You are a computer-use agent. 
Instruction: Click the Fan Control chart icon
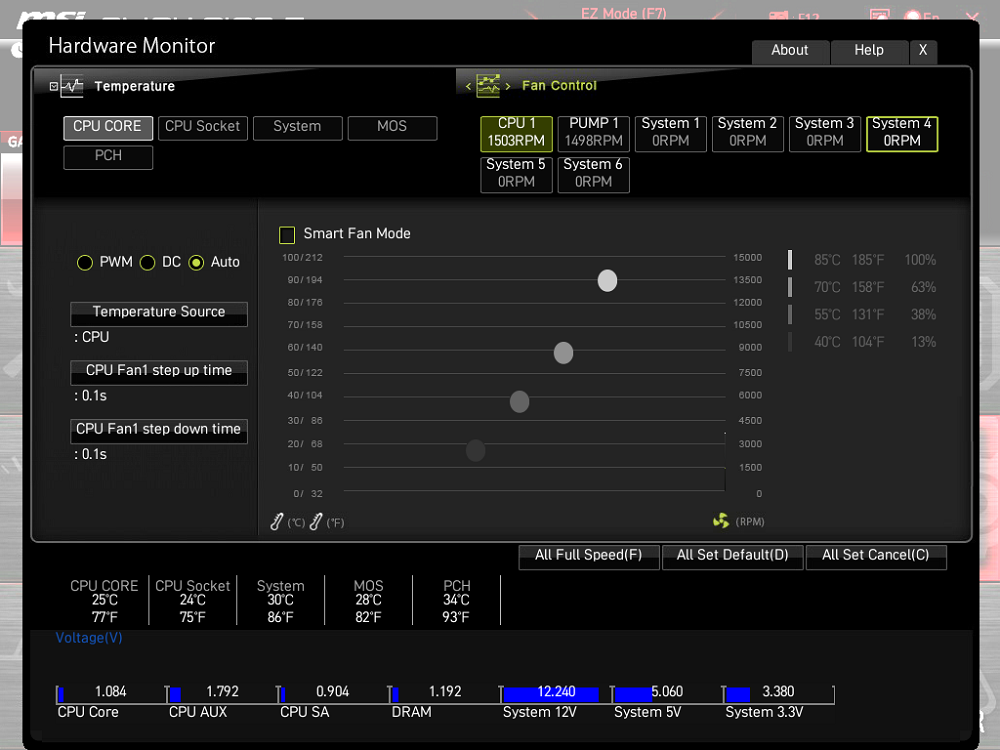point(489,85)
